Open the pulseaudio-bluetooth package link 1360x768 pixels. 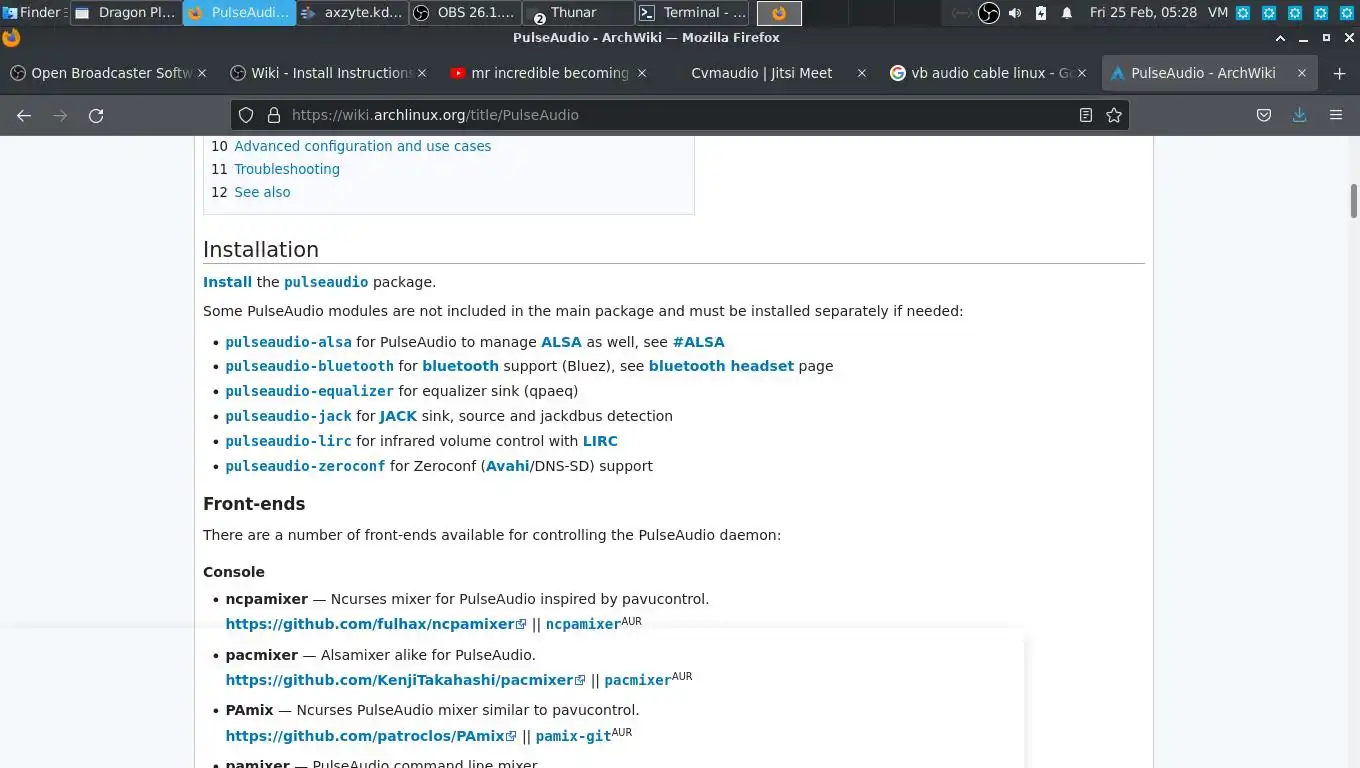pyautogui.click(x=309, y=367)
